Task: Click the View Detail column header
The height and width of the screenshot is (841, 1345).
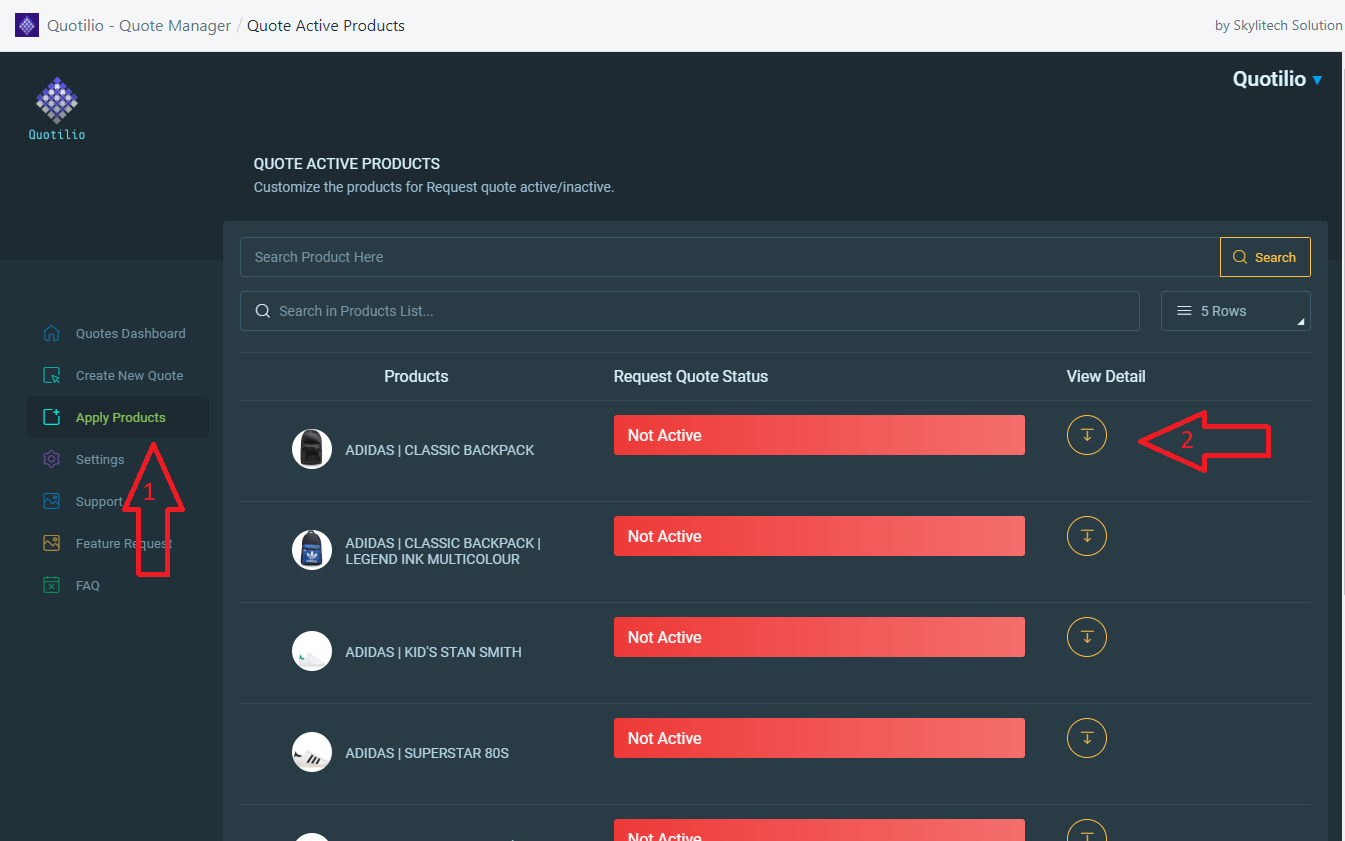Action: pyautogui.click(x=1106, y=377)
